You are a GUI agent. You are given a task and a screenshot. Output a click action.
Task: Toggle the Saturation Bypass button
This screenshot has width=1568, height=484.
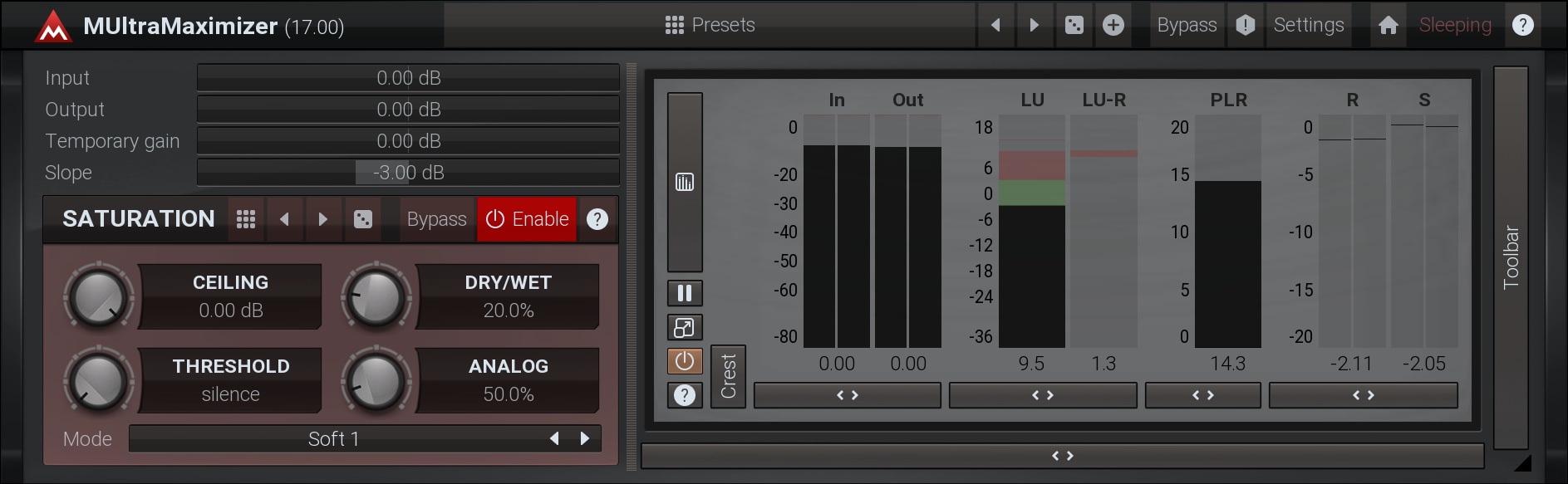436,219
